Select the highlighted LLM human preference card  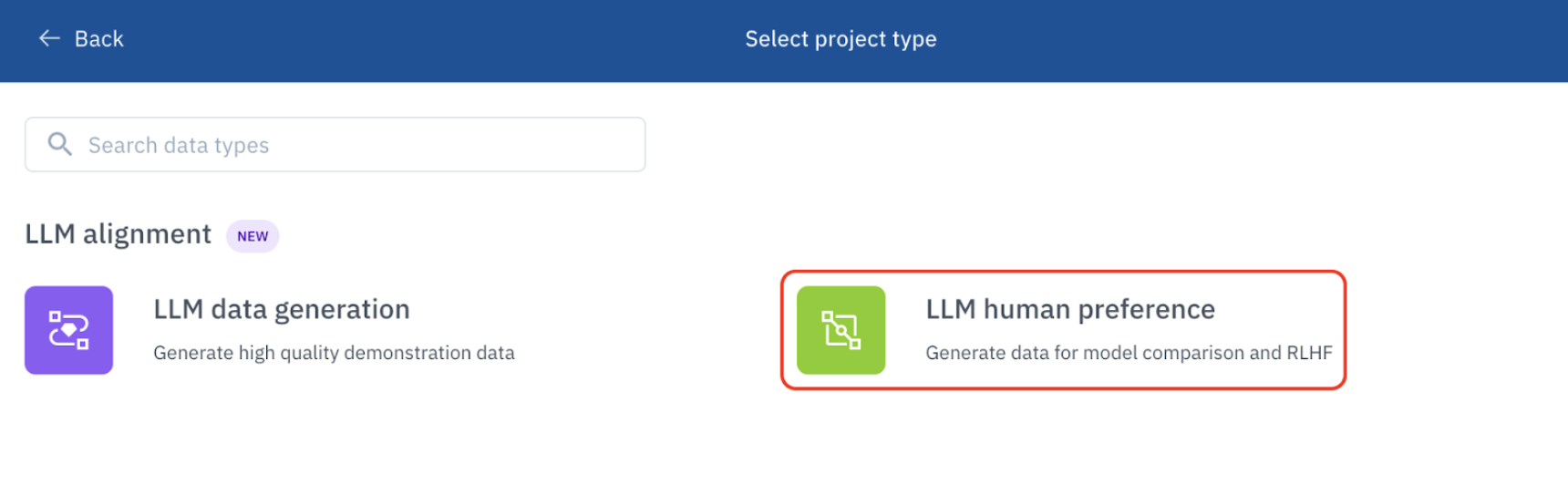1063,330
